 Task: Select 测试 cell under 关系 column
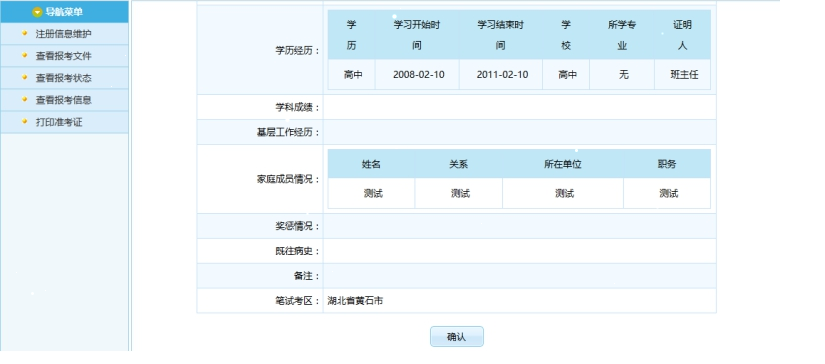click(460, 194)
